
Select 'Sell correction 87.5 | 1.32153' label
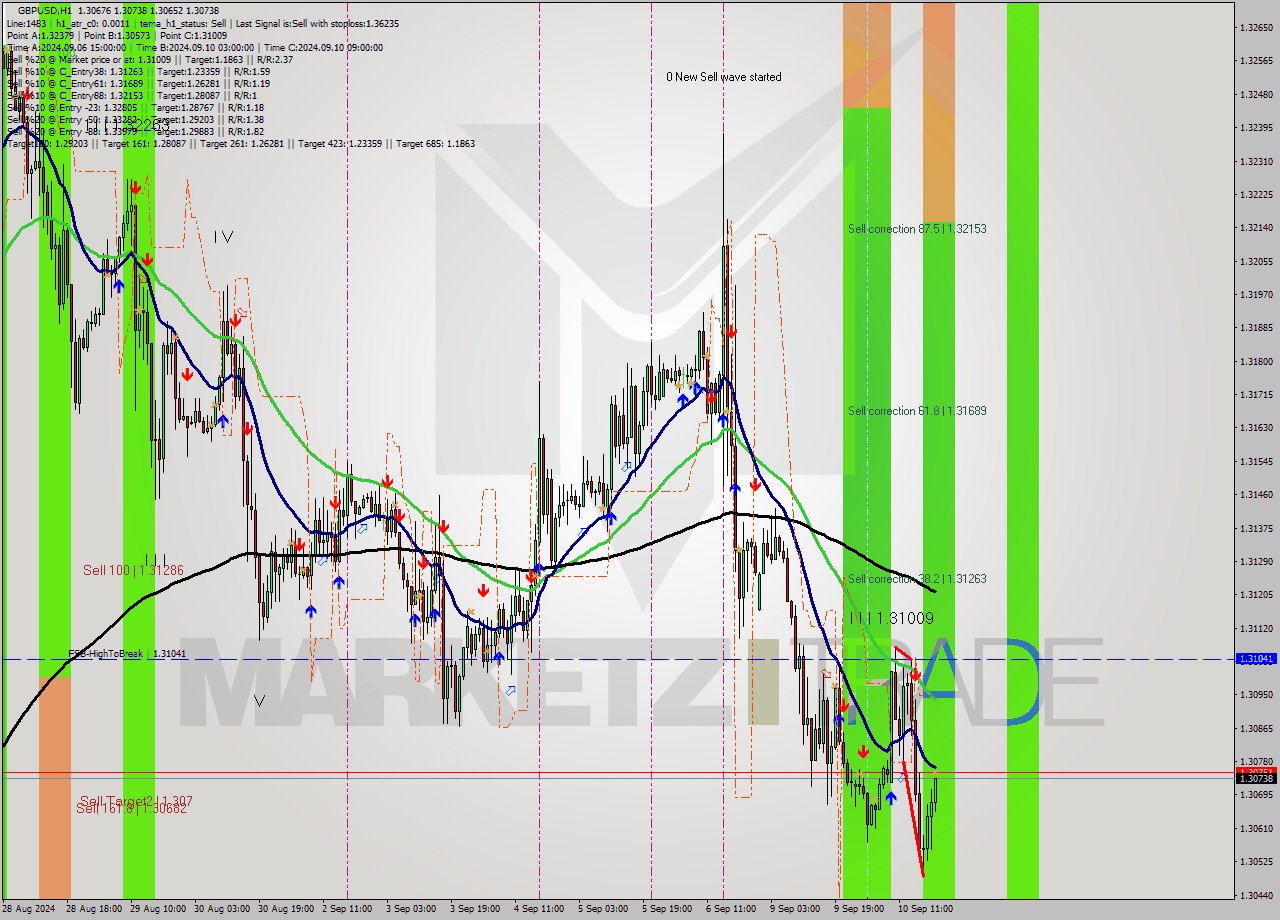[917, 229]
